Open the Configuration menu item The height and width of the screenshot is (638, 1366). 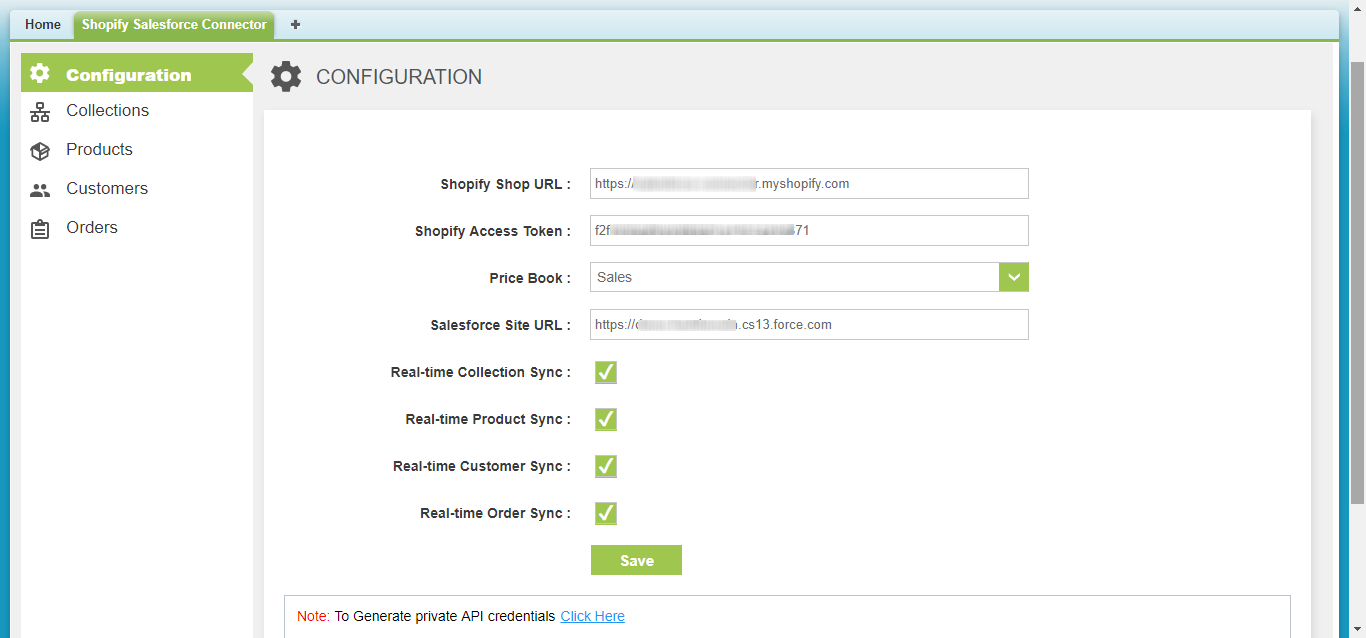pyautogui.click(x=137, y=73)
